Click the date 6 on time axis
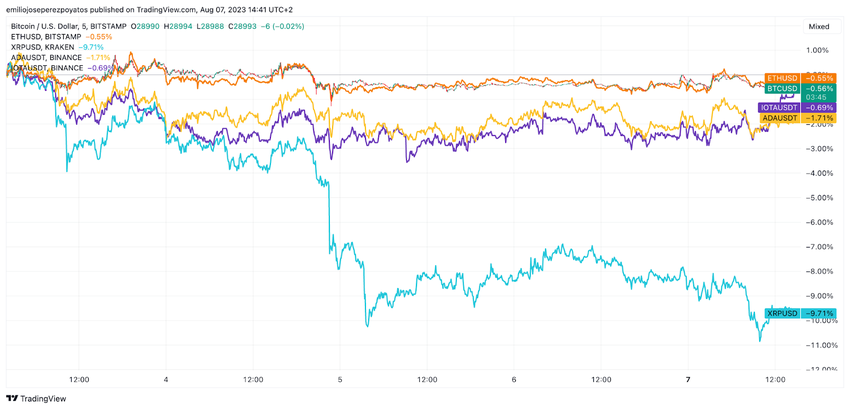 (513, 380)
